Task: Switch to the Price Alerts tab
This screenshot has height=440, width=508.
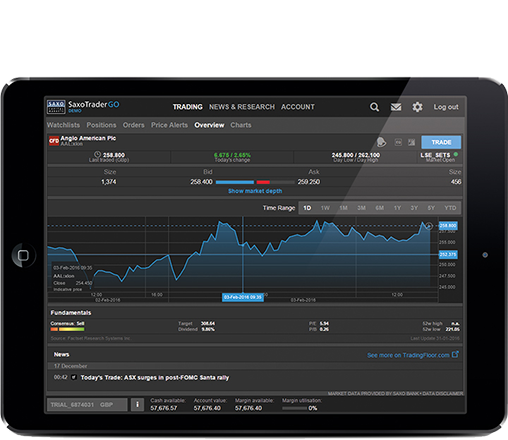Action: [x=169, y=125]
